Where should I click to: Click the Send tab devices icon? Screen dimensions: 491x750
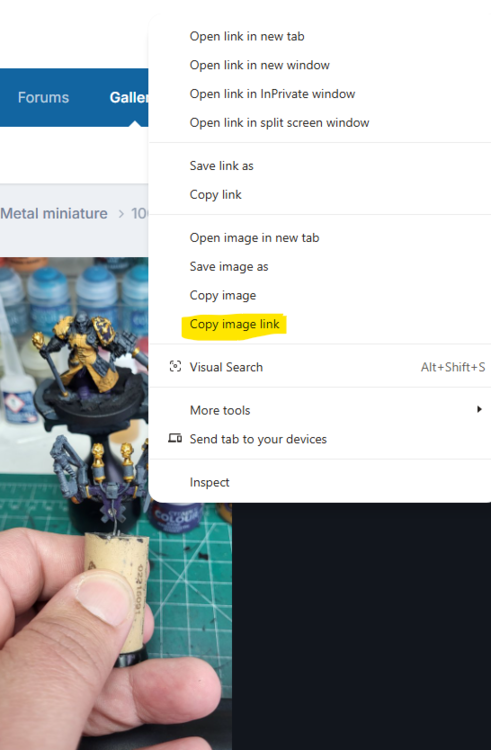[x=175, y=438]
